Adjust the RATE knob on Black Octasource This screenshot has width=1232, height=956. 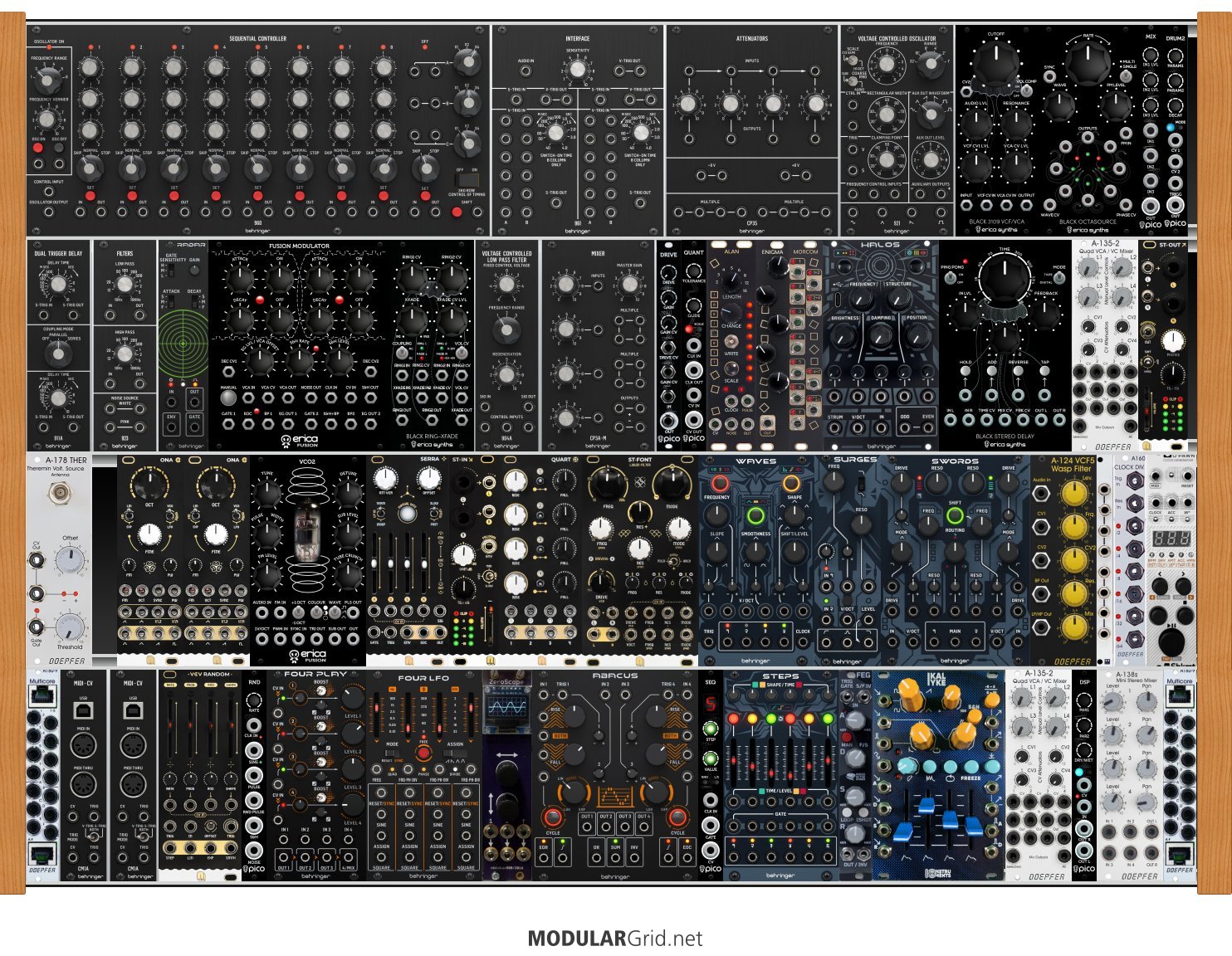(x=1087, y=62)
